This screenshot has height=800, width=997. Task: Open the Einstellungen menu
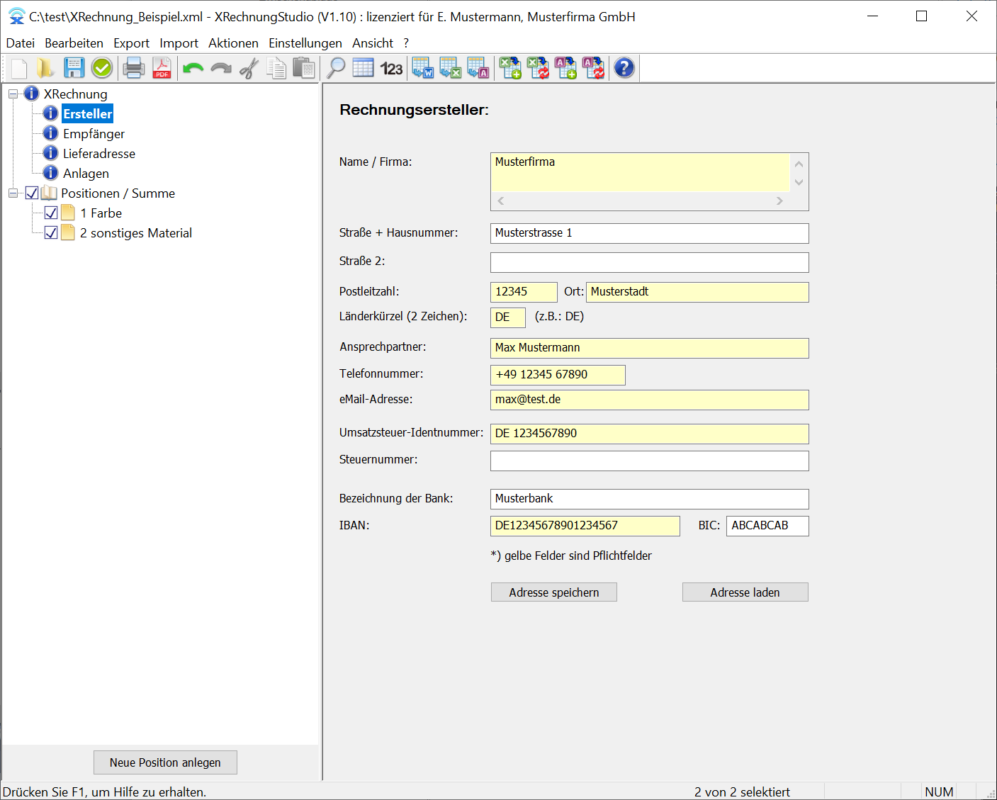pyautogui.click(x=305, y=43)
